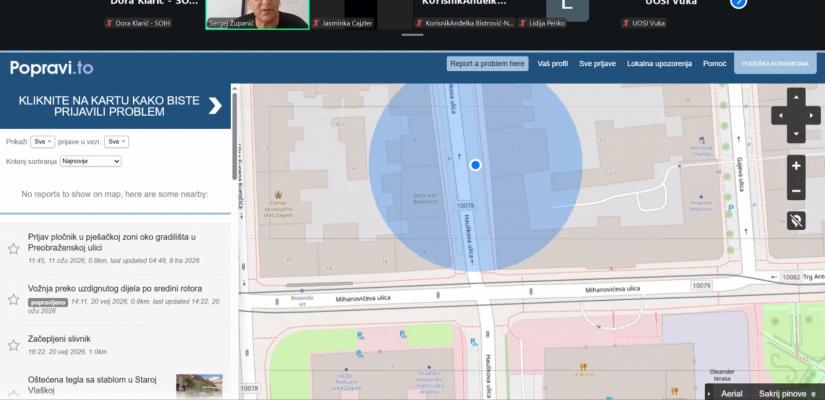Open the tree photo thumbnail of Stara Vlaška report
This screenshot has width=825, height=400.
click(x=199, y=386)
